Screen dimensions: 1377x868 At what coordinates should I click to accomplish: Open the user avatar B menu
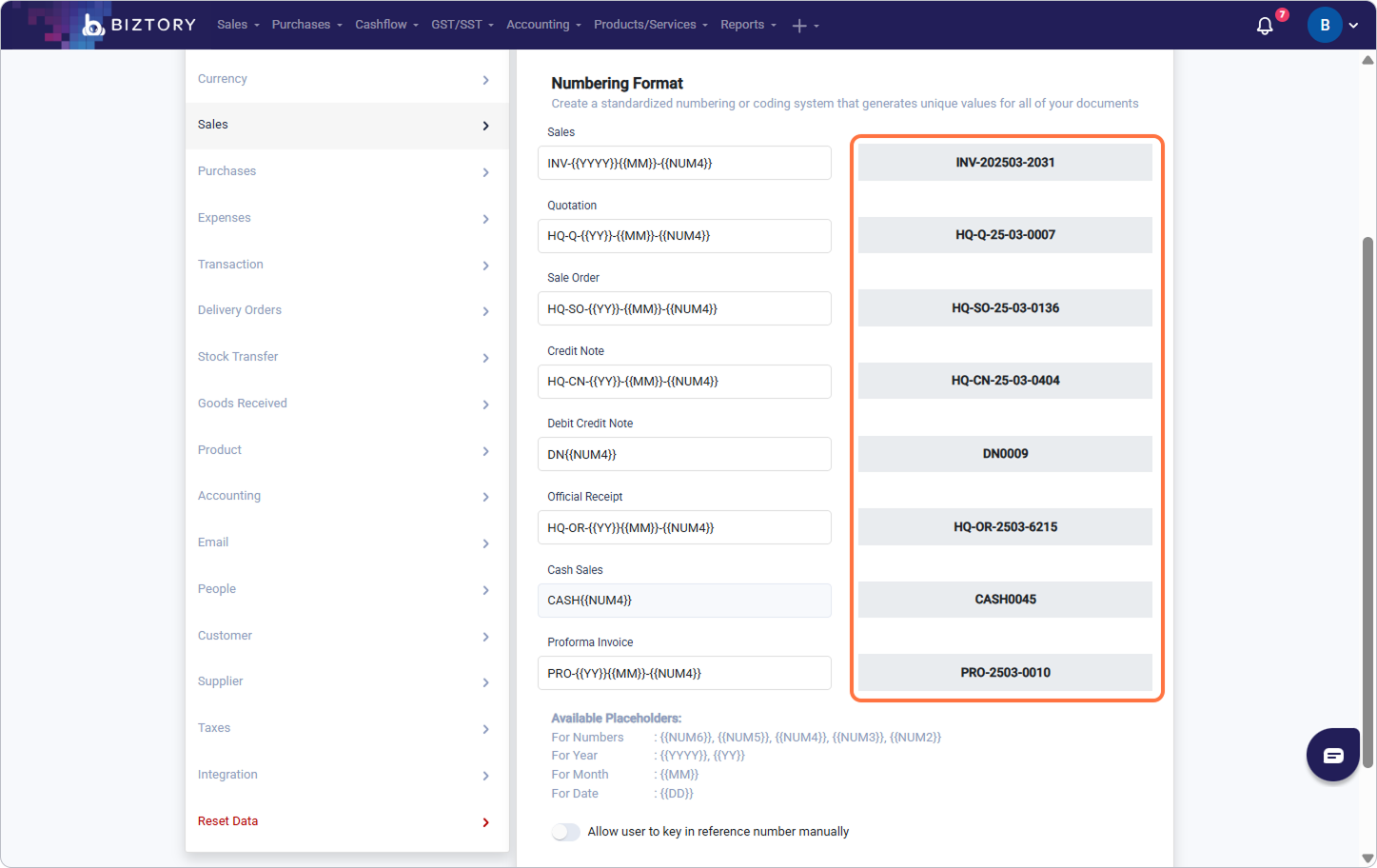[1325, 25]
